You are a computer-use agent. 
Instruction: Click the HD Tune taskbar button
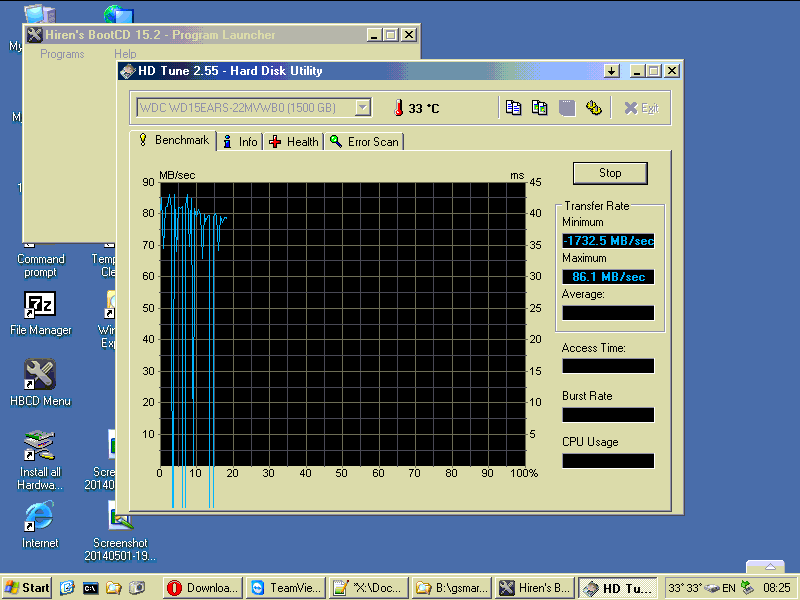[618, 588]
